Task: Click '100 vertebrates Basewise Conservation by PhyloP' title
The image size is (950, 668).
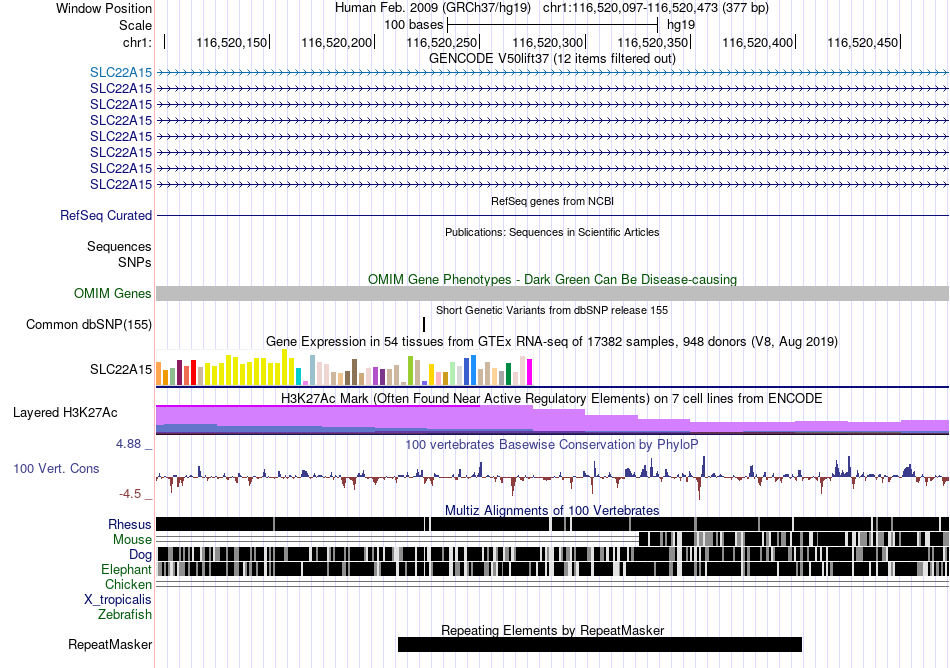Action: pos(552,445)
